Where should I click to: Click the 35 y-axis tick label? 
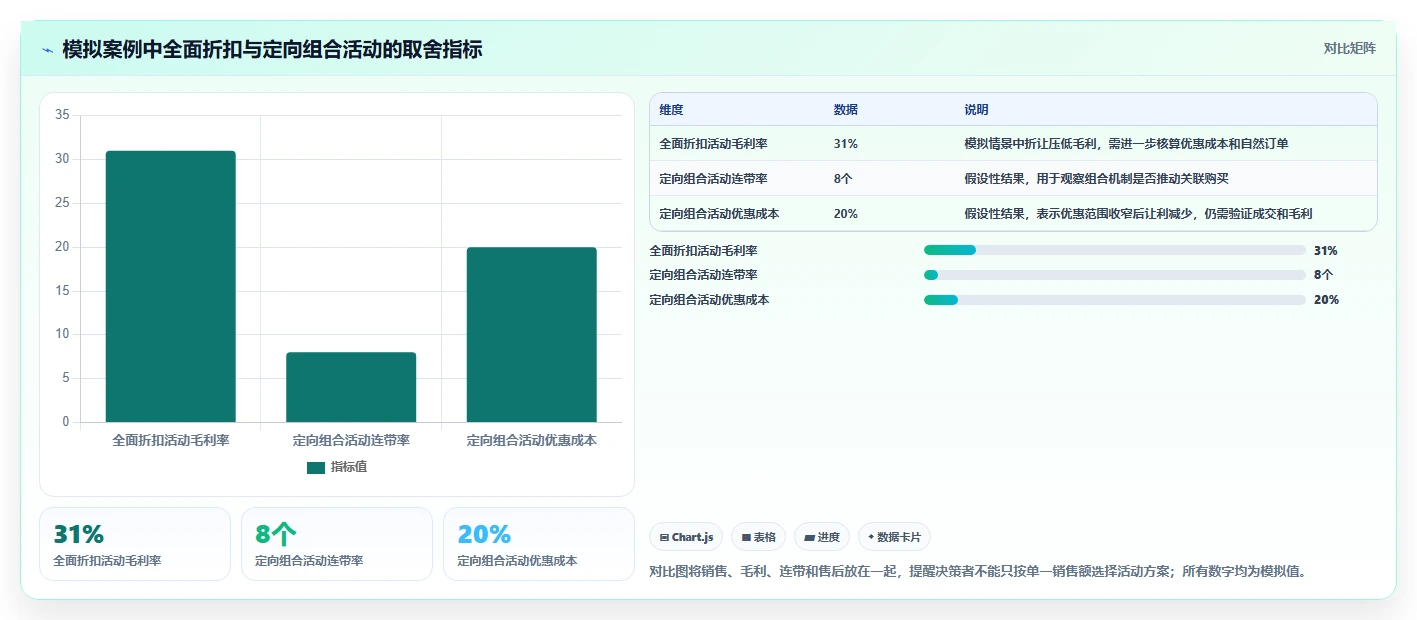click(x=62, y=115)
